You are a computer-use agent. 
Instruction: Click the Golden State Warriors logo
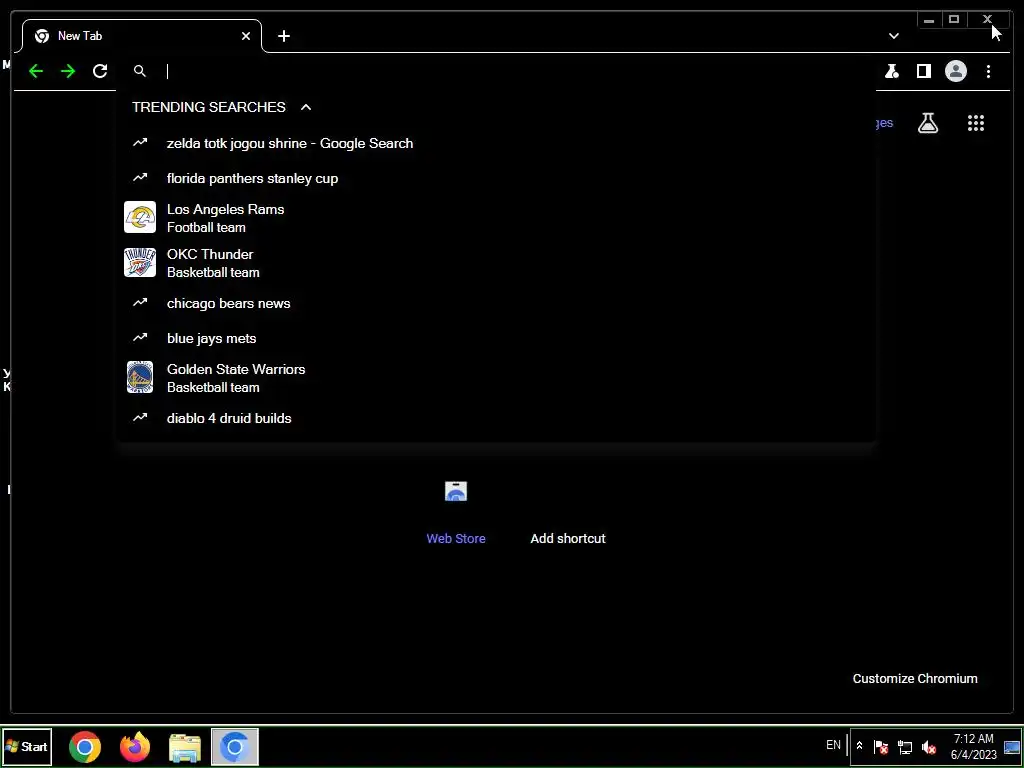click(140, 377)
